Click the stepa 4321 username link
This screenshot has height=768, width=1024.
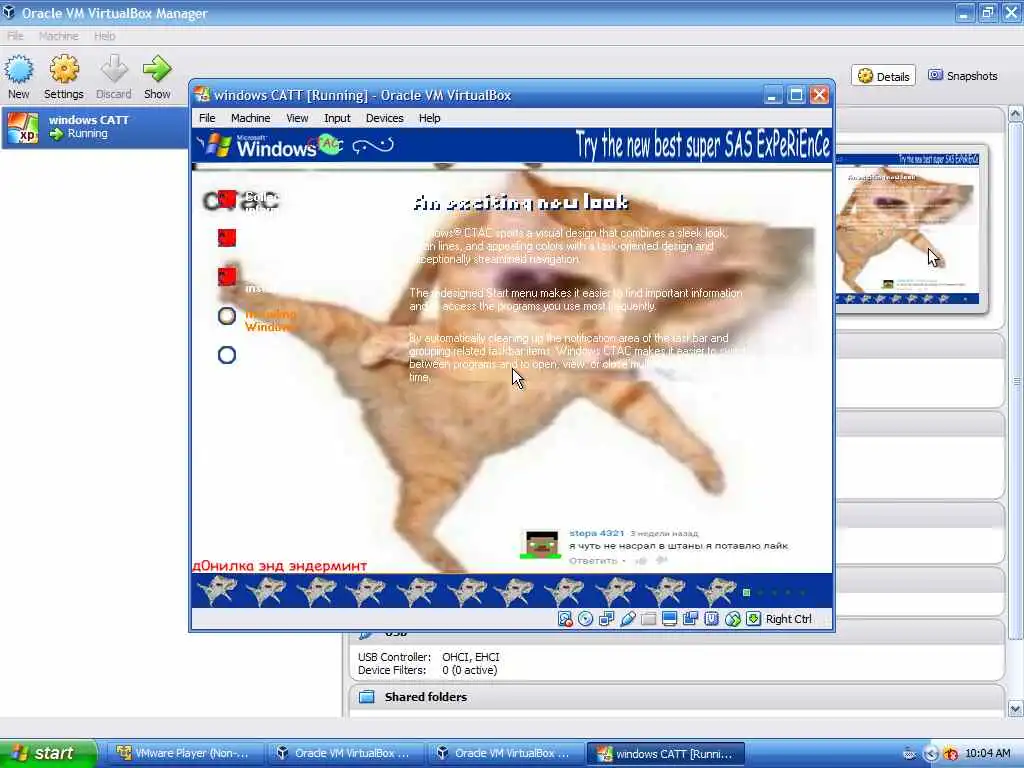coord(596,533)
